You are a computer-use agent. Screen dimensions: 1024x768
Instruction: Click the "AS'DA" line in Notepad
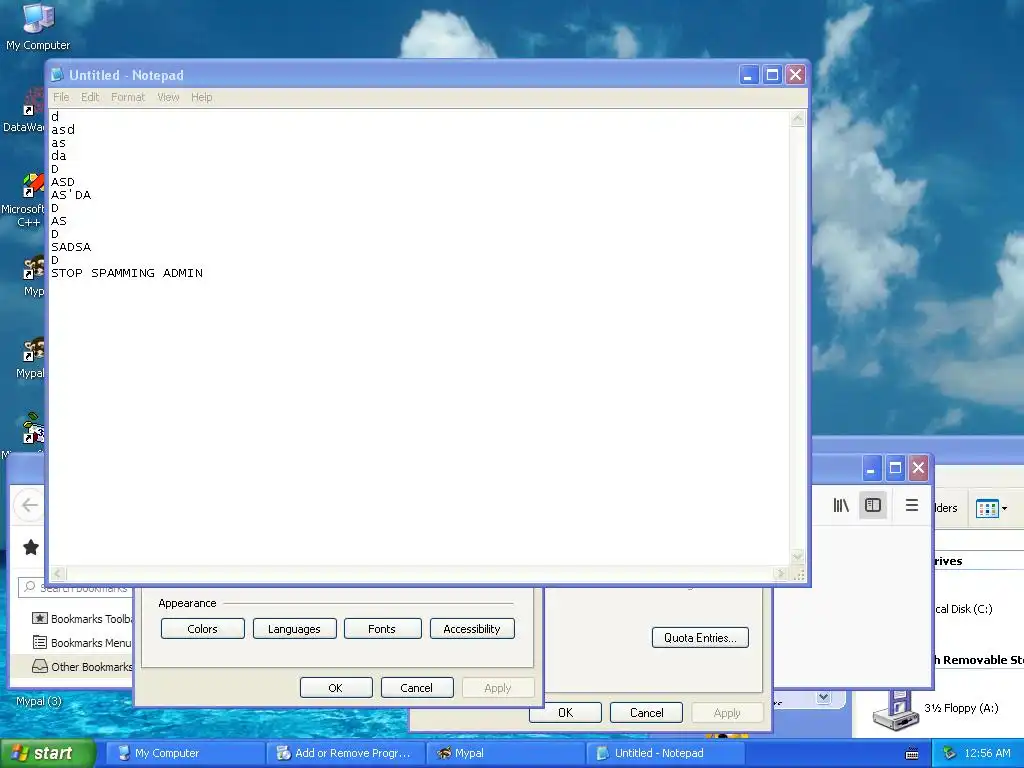point(71,195)
